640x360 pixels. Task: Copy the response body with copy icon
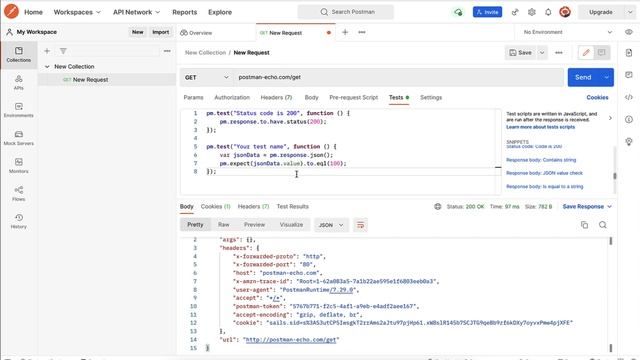584,225
